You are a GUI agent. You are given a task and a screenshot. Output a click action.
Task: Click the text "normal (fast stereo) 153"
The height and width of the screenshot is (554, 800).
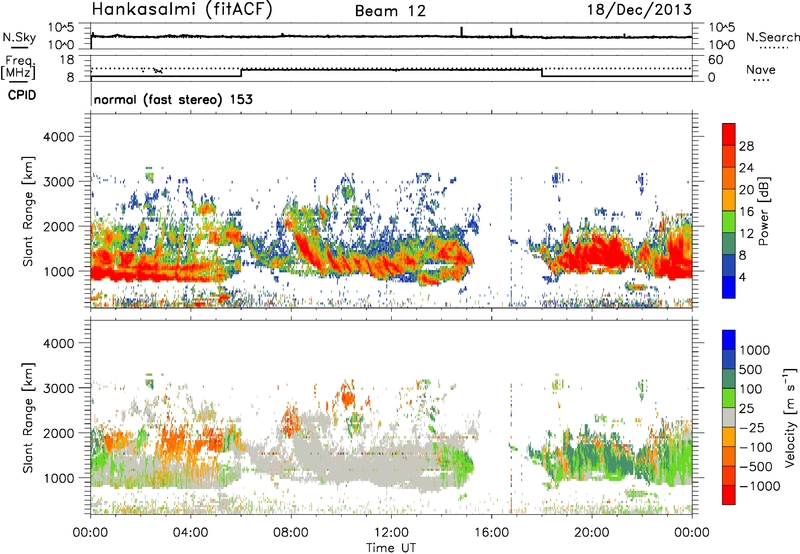(173, 99)
